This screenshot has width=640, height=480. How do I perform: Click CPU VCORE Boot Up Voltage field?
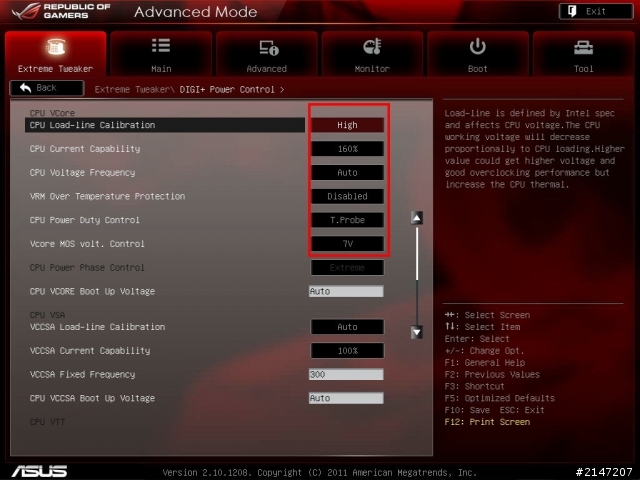click(x=346, y=291)
